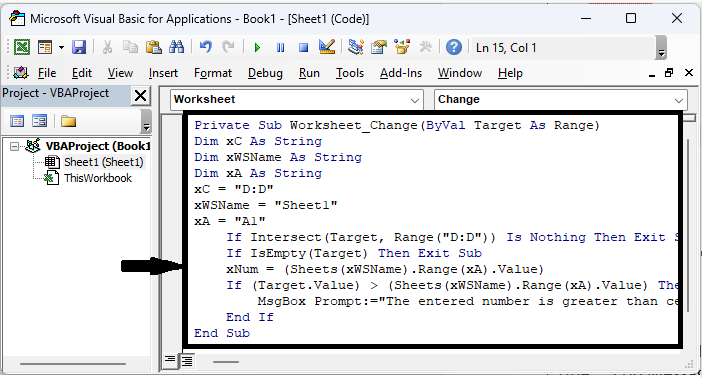Open the Window menu

(x=460, y=73)
